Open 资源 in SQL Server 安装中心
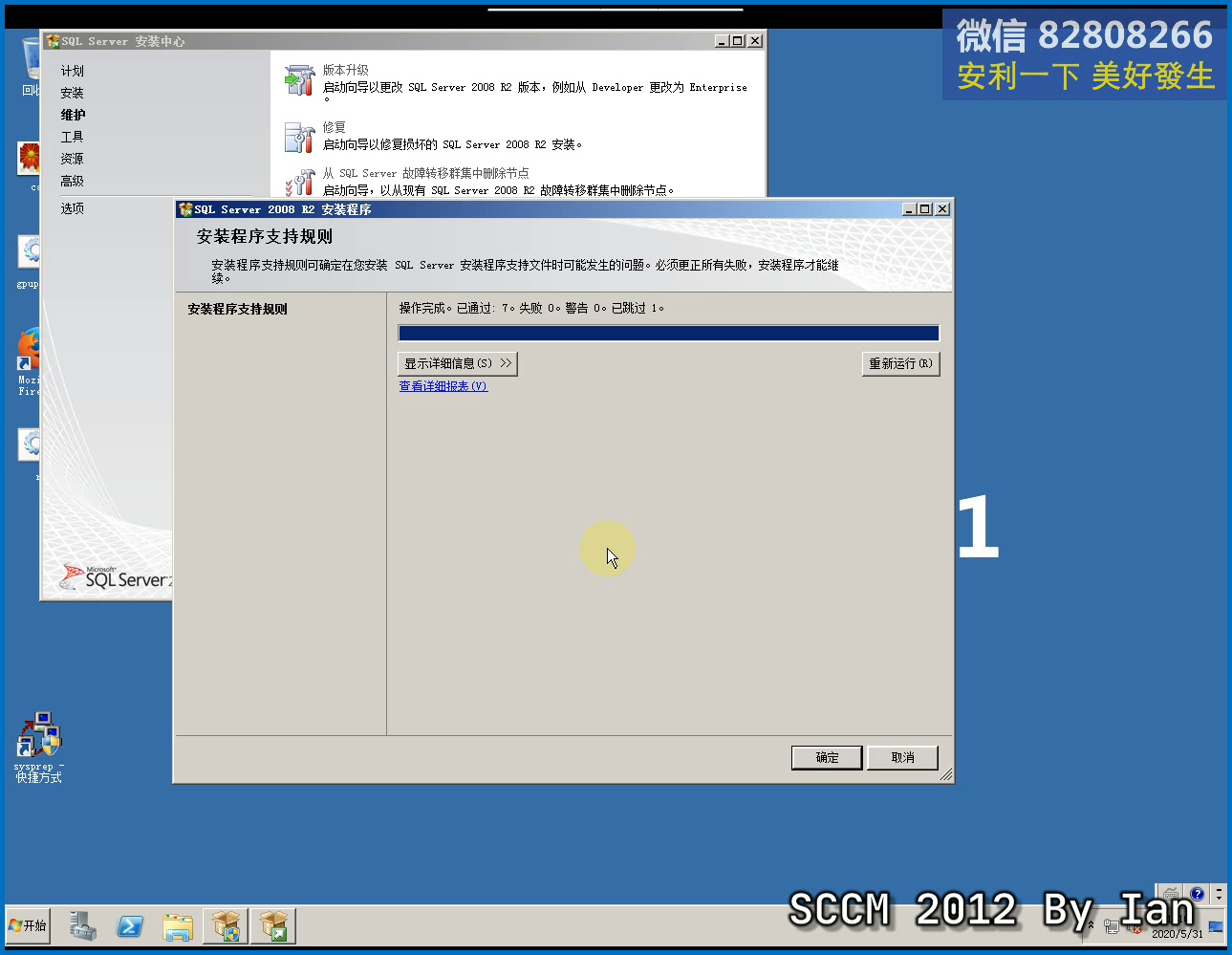 [x=73, y=159]
